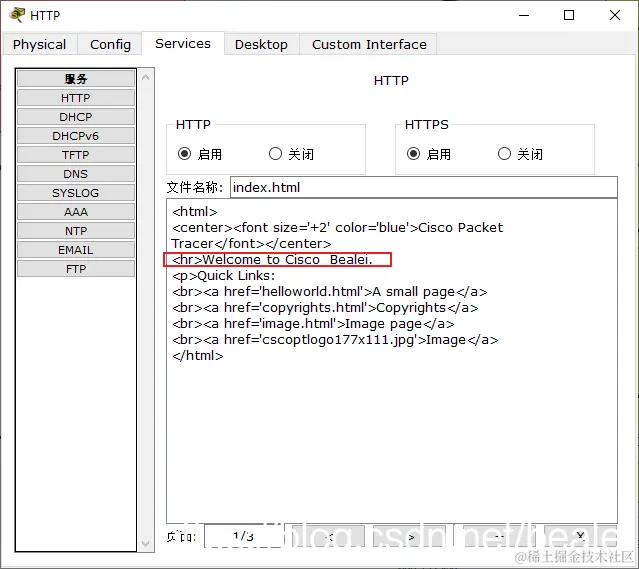Open the HTTP service entry
Image resolution: width=639 pixels, height=569 pixels.
(76, 98)
